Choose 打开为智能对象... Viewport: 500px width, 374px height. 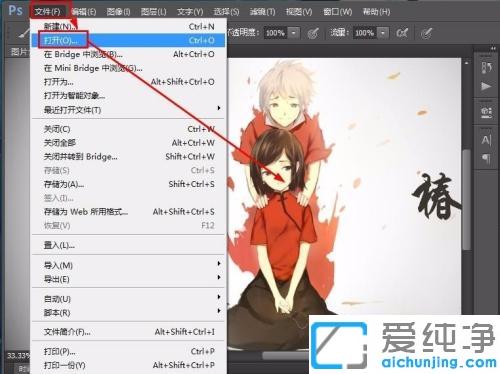click(x=129, y=96)
